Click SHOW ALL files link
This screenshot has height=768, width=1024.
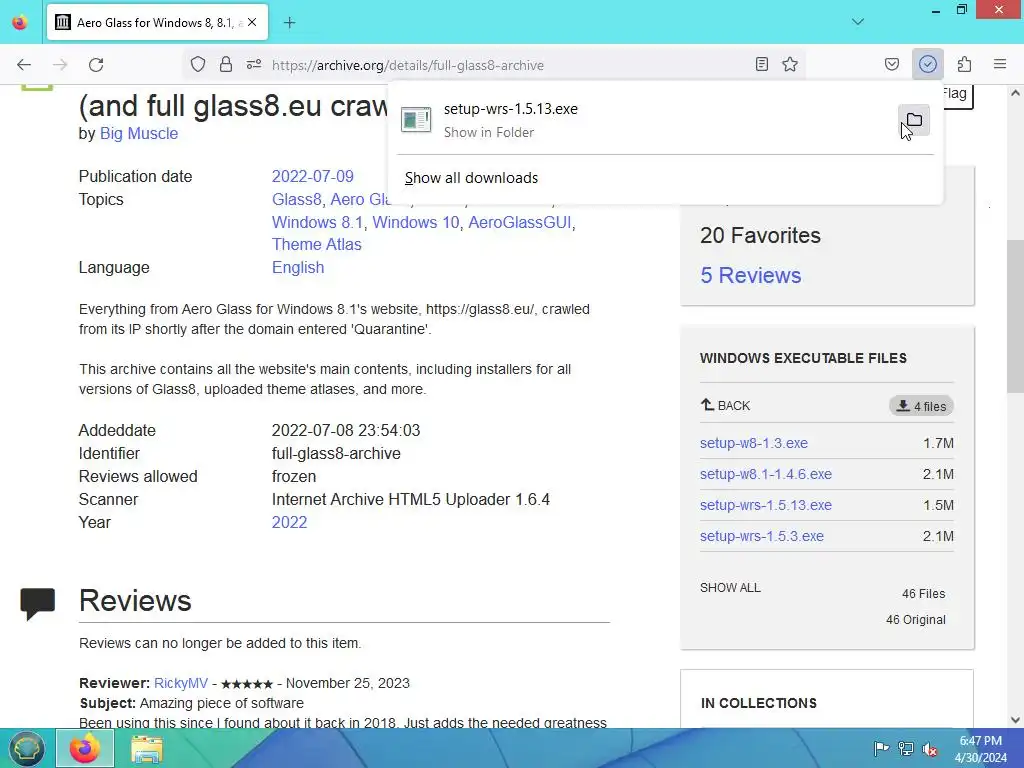point(730,588)
